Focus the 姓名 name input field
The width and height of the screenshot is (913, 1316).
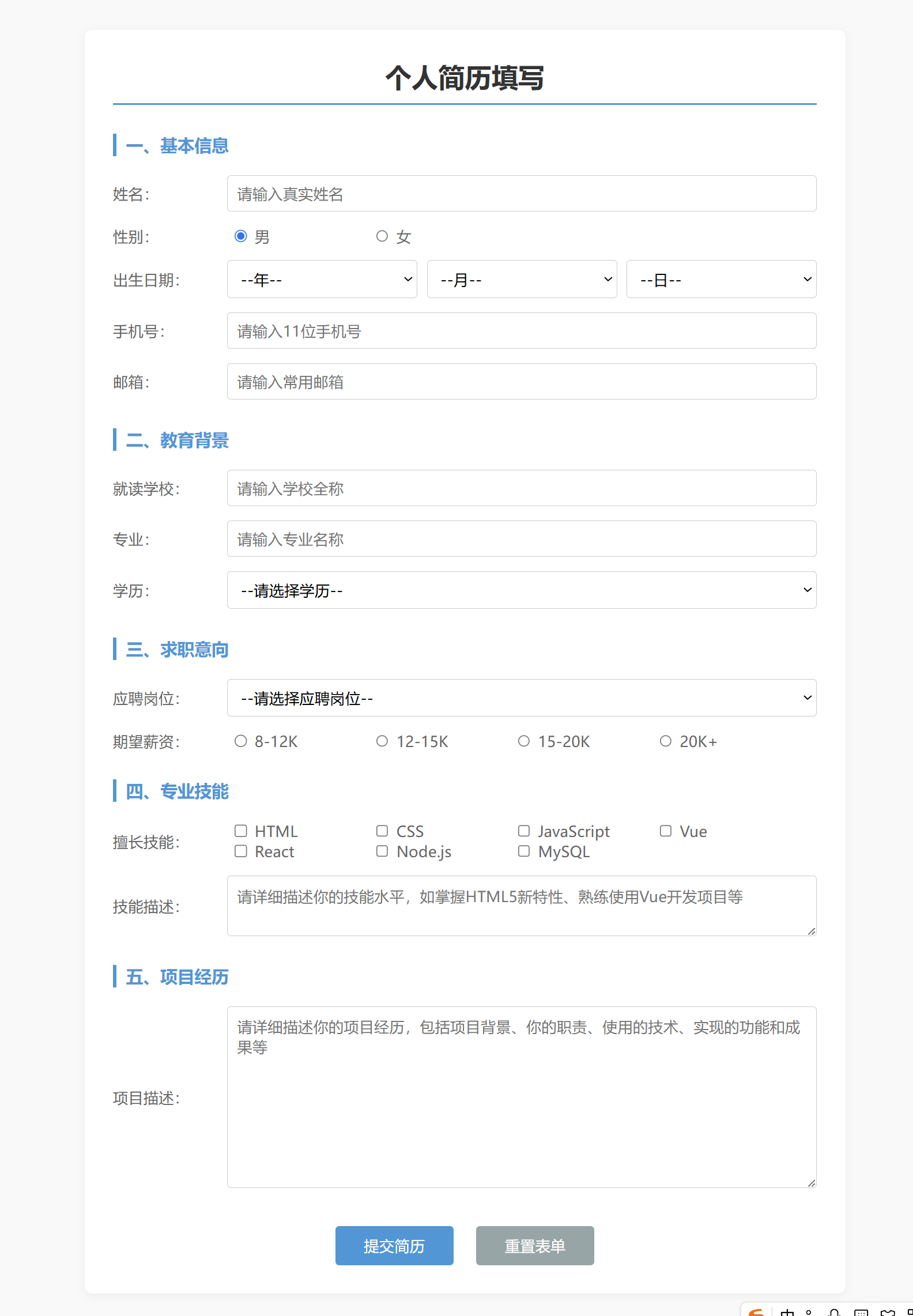(x=522, y=194)
